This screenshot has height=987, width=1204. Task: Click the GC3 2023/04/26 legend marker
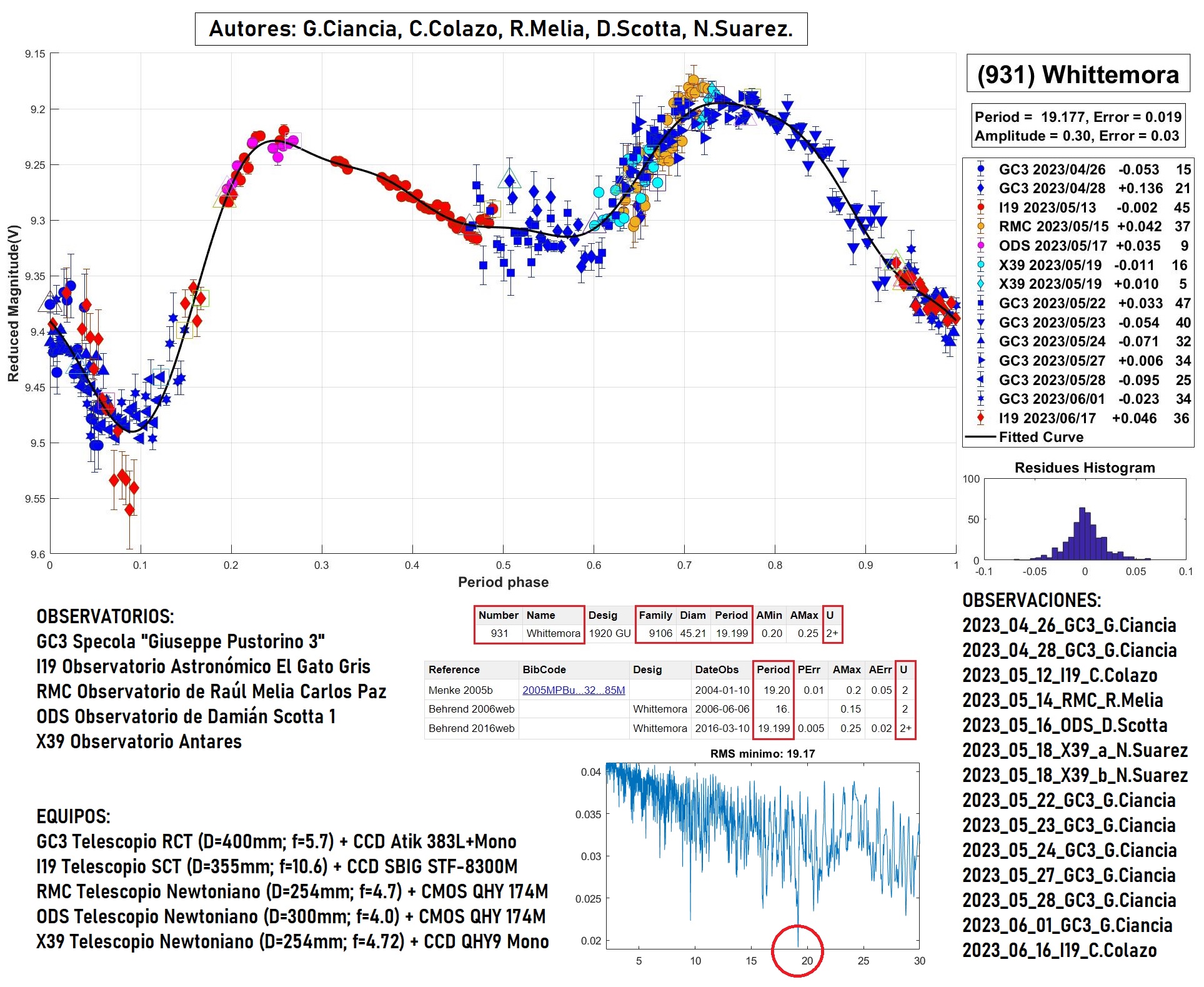click(x=980, y=169)
